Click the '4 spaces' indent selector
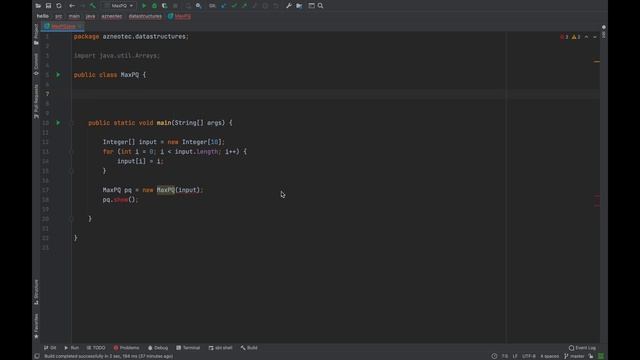 point(549,356)
